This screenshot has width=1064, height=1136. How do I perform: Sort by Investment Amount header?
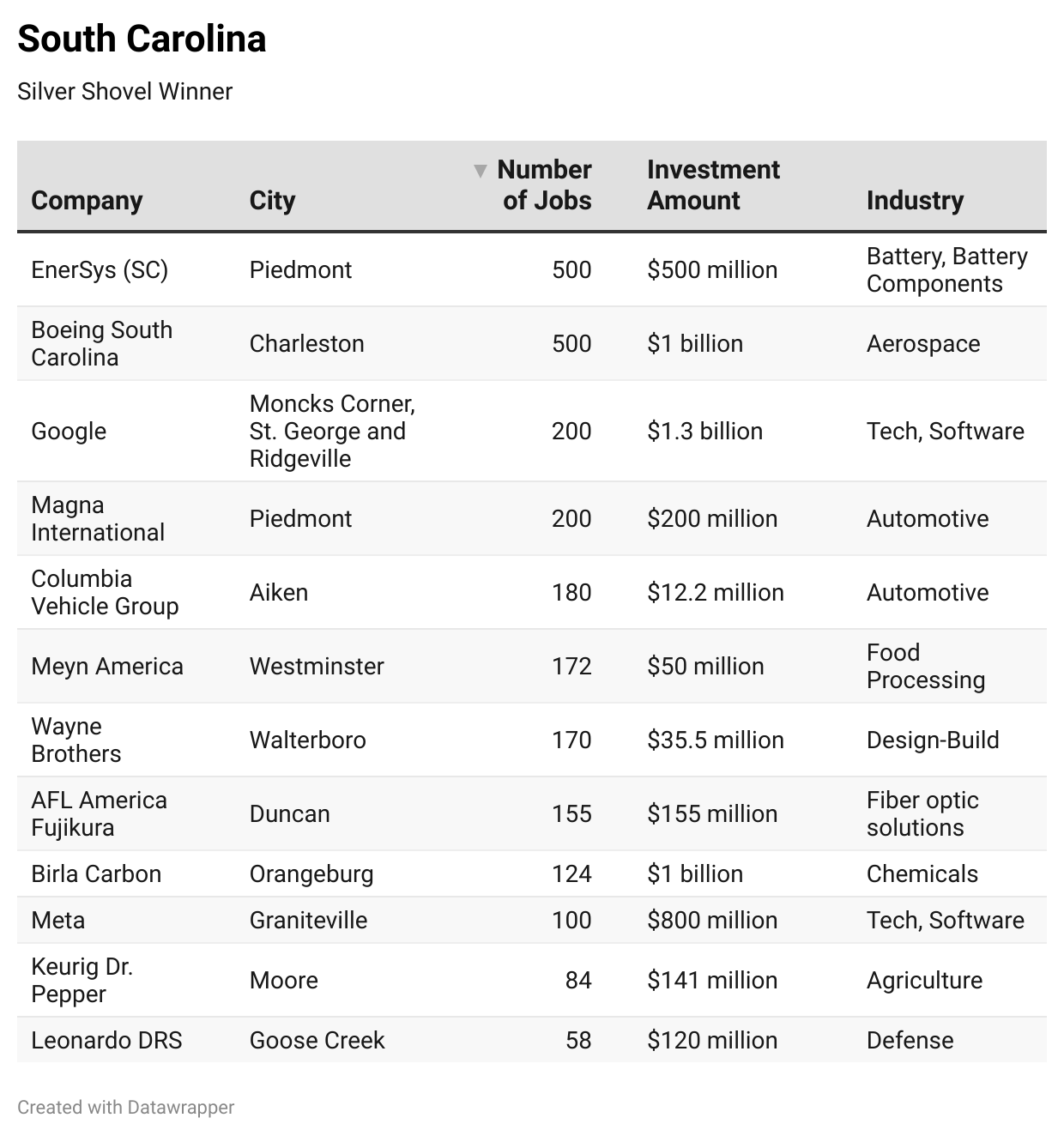[x=713, y=184]
